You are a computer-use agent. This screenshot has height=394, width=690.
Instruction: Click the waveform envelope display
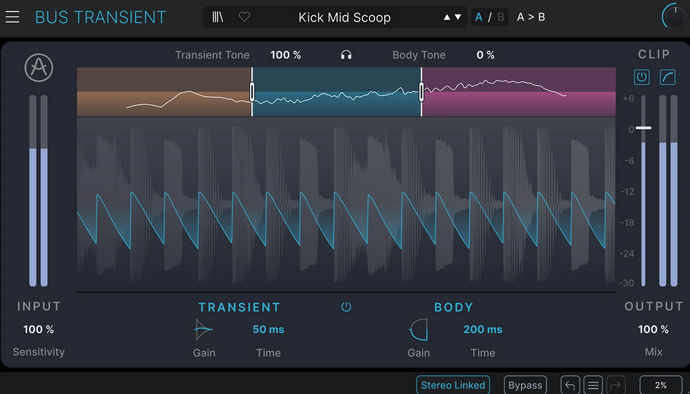click(x=346, y=204)
